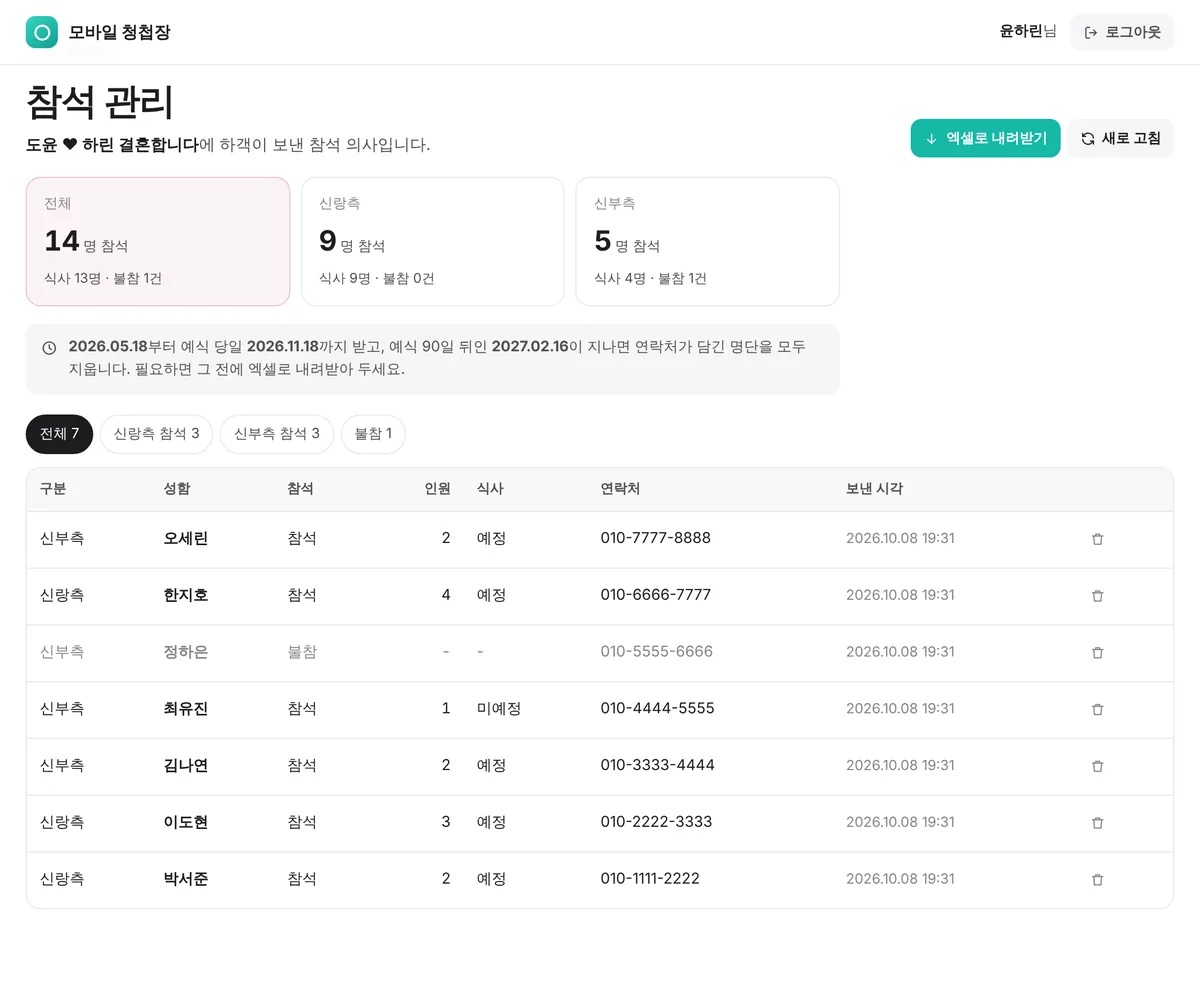Click the clock icon in the notice box
Image resolution: width=1200 pixels, height=995 pixels.
click(x=49, y=348)
